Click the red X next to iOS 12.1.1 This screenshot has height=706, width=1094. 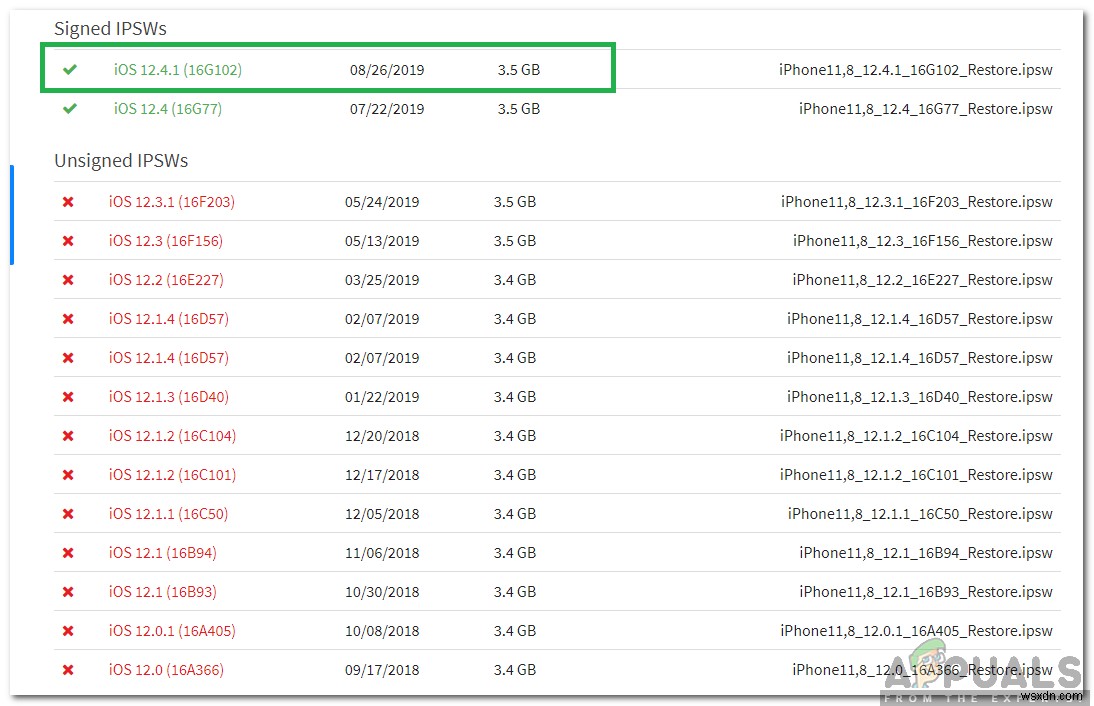68,514
